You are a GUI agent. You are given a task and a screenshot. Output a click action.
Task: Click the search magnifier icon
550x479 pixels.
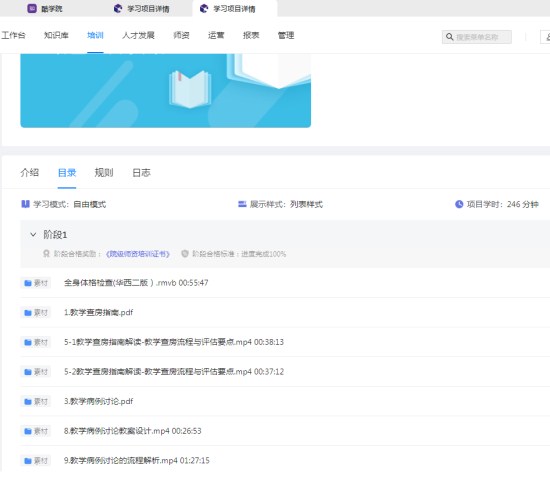click(x=449, y=37)
